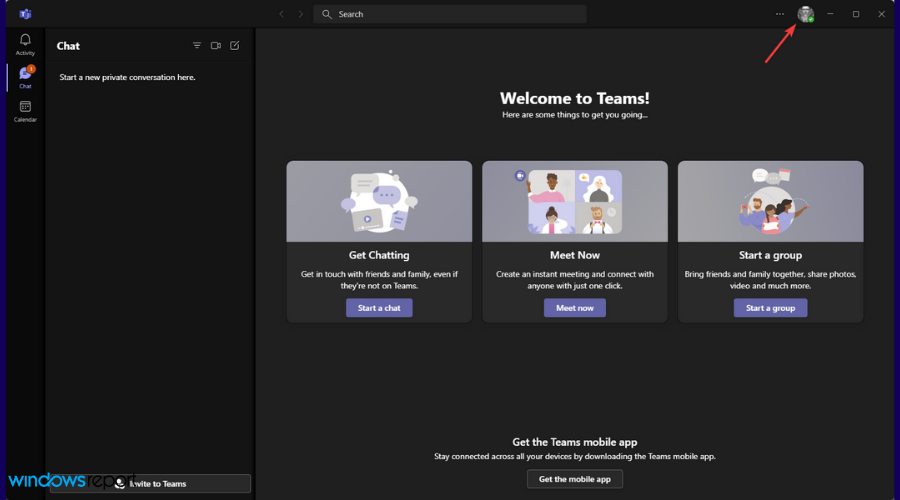
Task: Click Get the mobile app button
Action: (575, 479)
